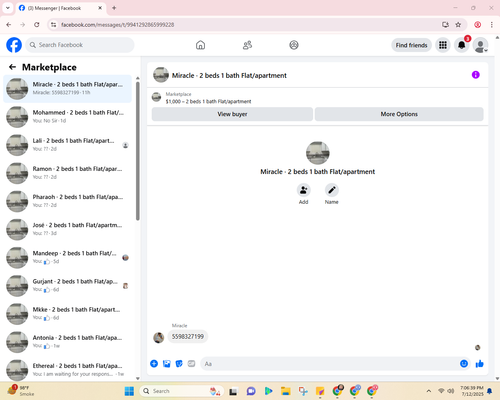500x400 pixels.
Task: Click the Facebook logo icon
Action: [x=14, y=45]
